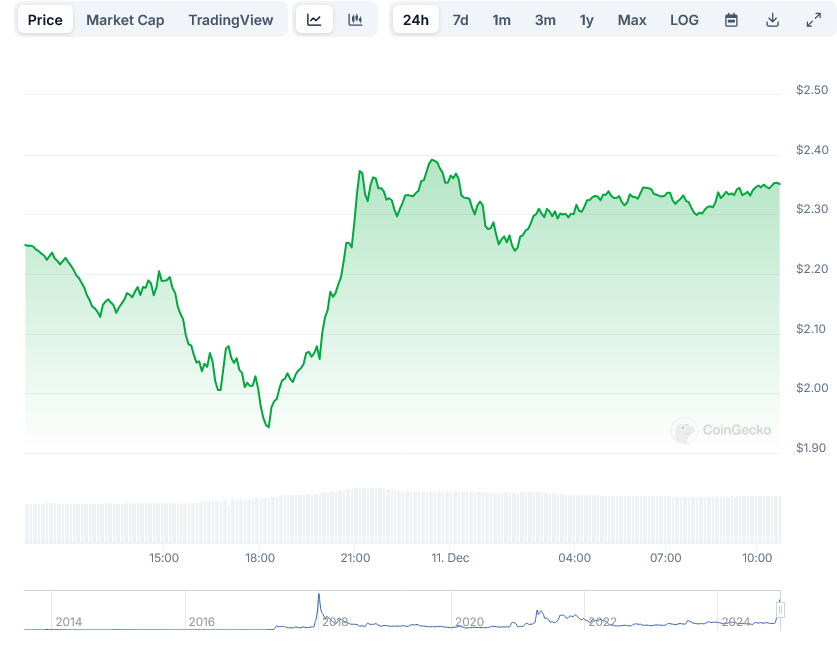The image size is (837, 649).
Task: Click the price line's lowest dip near 18:00
Action: [x=267, y=427]
